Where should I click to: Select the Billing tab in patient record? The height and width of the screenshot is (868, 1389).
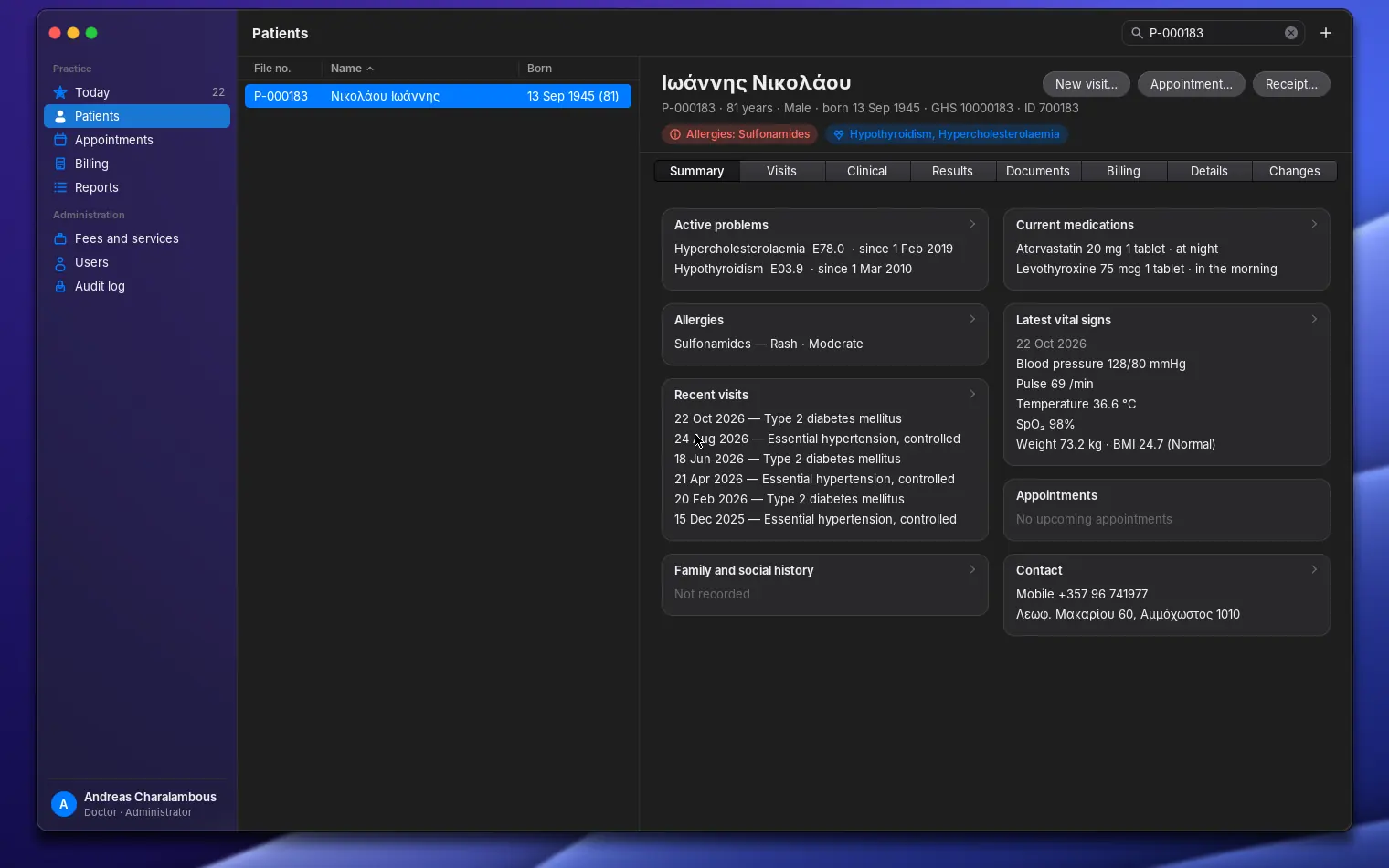[1123, 171]
